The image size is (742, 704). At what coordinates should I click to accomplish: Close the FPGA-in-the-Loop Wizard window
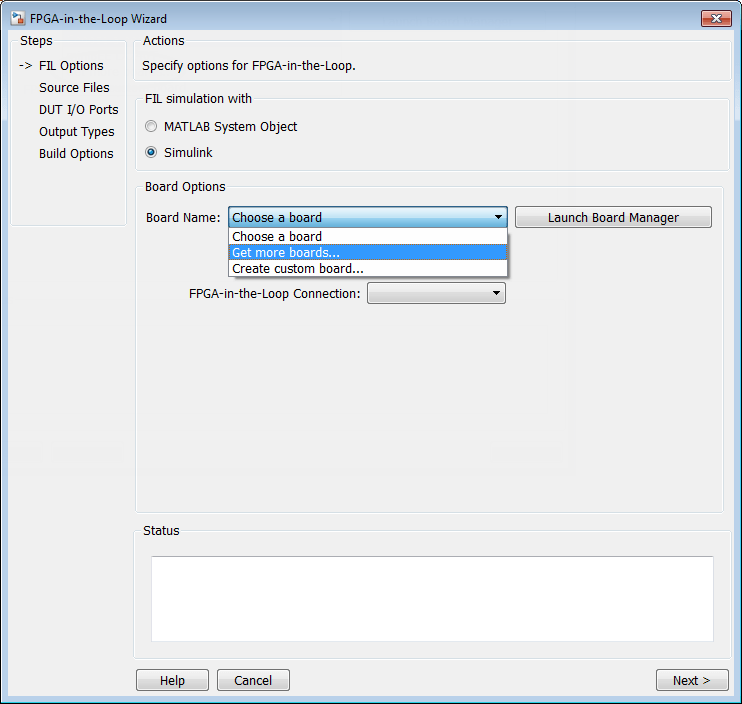[x=716, y=18]
